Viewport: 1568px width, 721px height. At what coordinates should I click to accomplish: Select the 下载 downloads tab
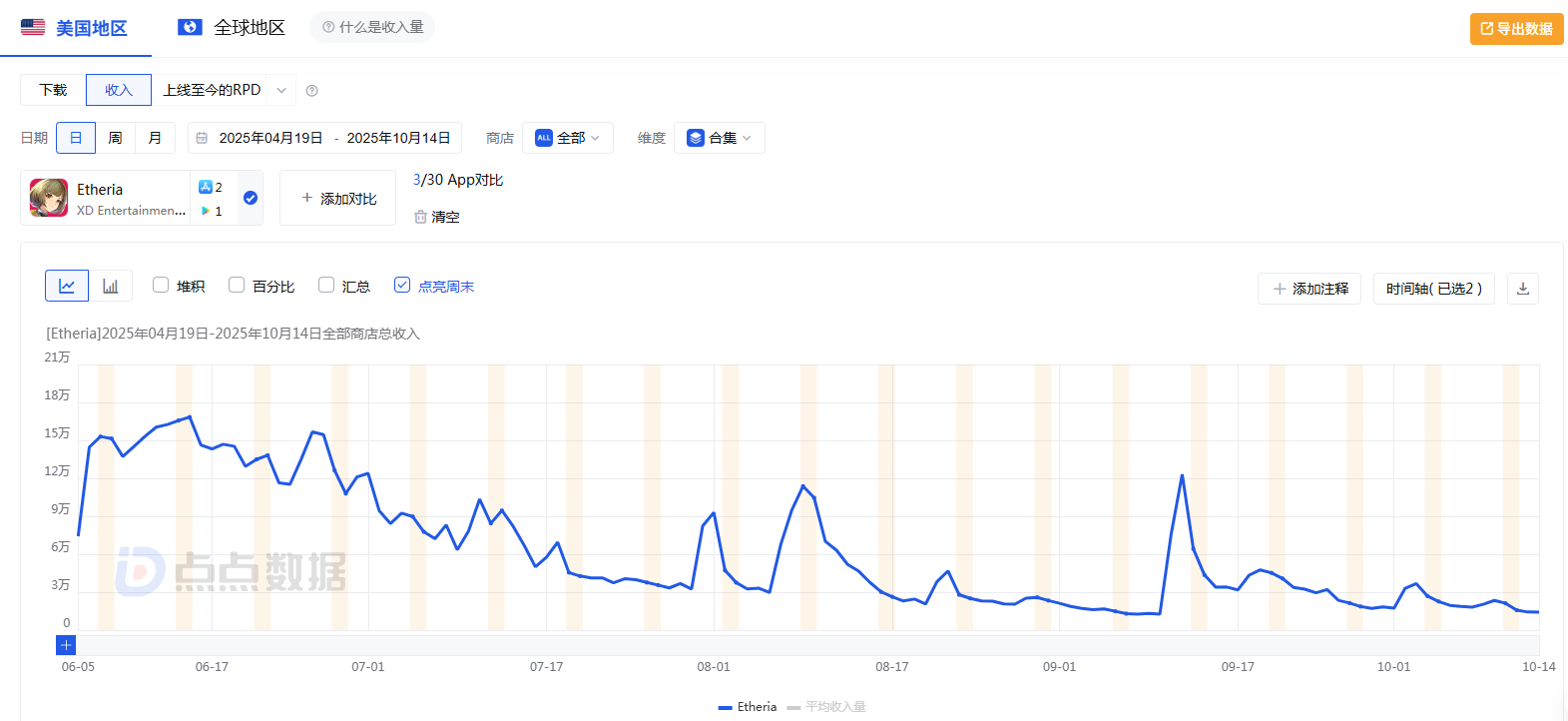[x=53, y=90]
